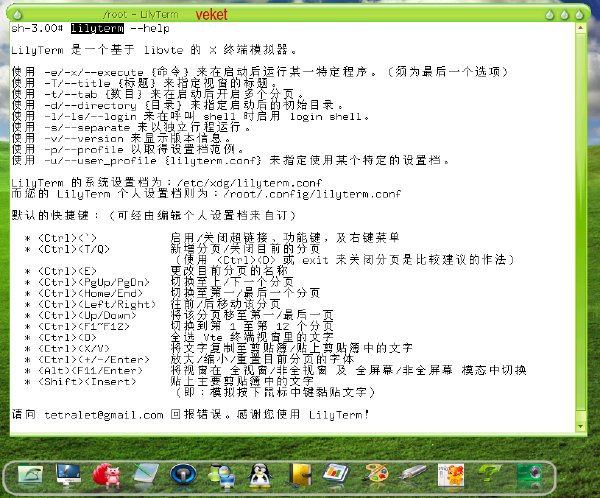Open the network computers dock icon

click(222, 476)
